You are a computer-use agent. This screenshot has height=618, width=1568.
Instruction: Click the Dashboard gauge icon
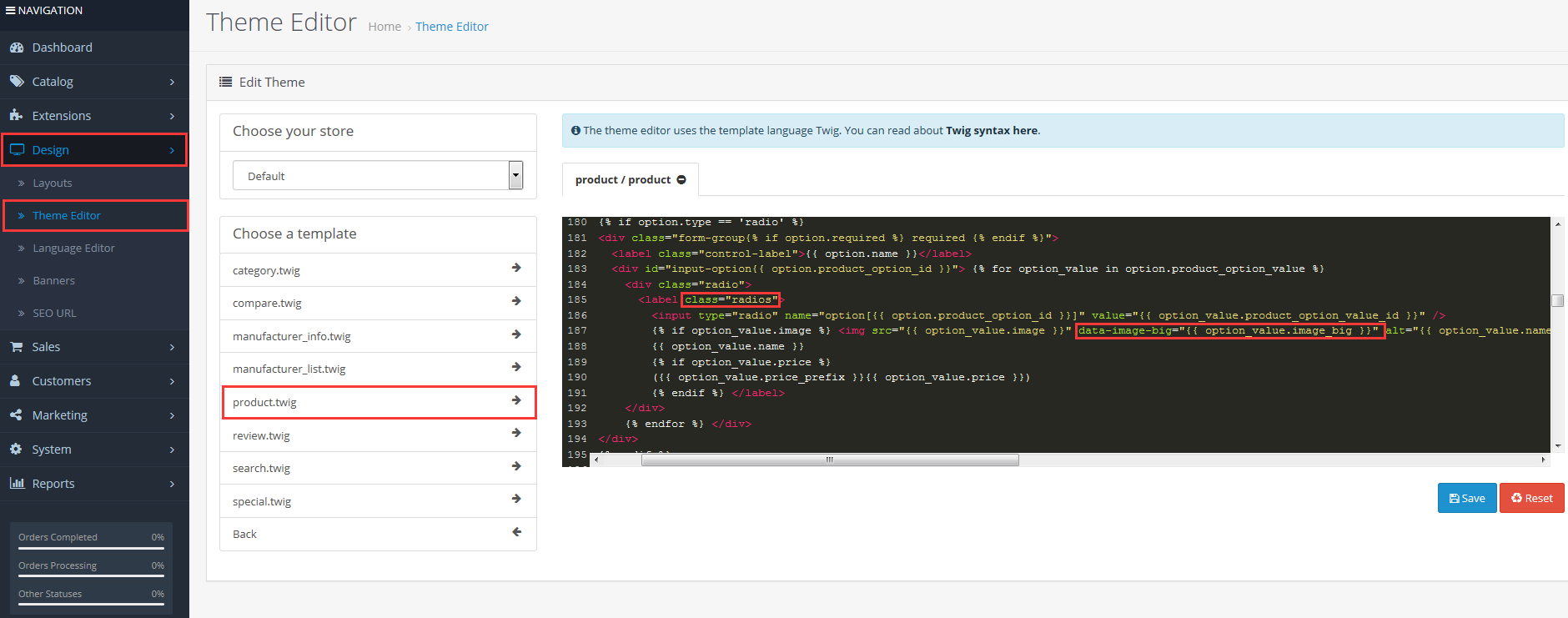pyautogui.click(x=16, y=48)
